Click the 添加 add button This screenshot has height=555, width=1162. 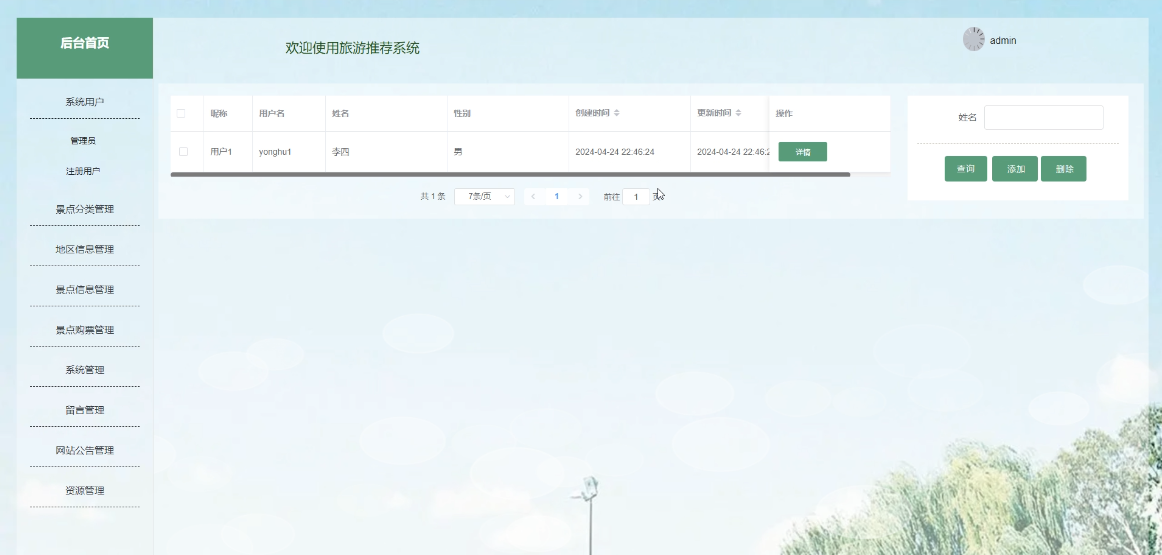click(x=1015, y=169)
